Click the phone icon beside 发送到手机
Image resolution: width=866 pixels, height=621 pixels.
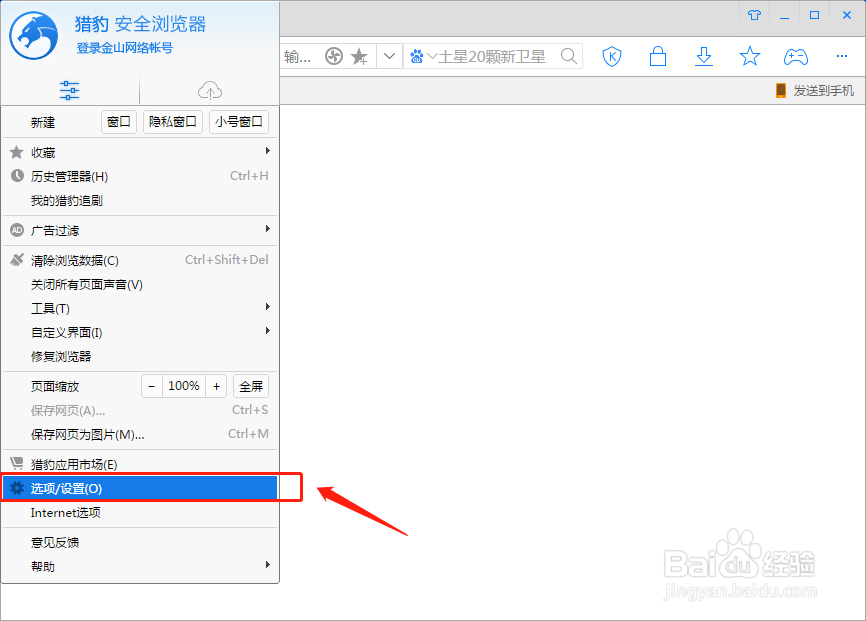tap(781, 91)
